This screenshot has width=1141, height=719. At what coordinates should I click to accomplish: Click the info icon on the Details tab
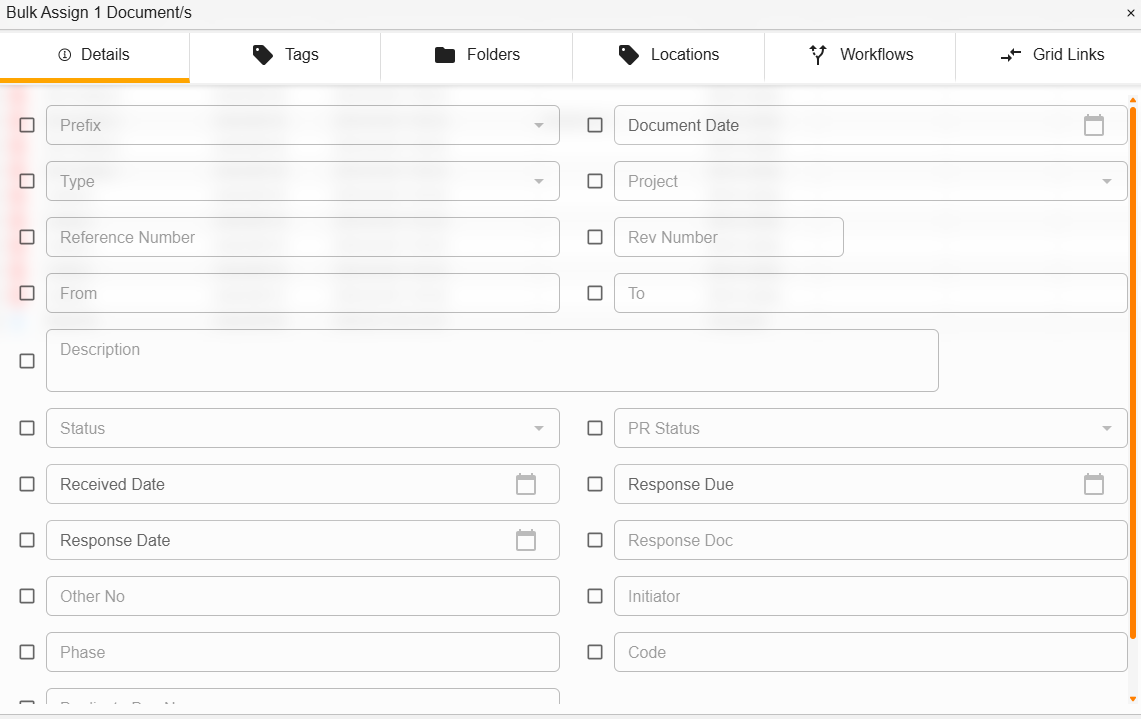(x=65, y=55)
